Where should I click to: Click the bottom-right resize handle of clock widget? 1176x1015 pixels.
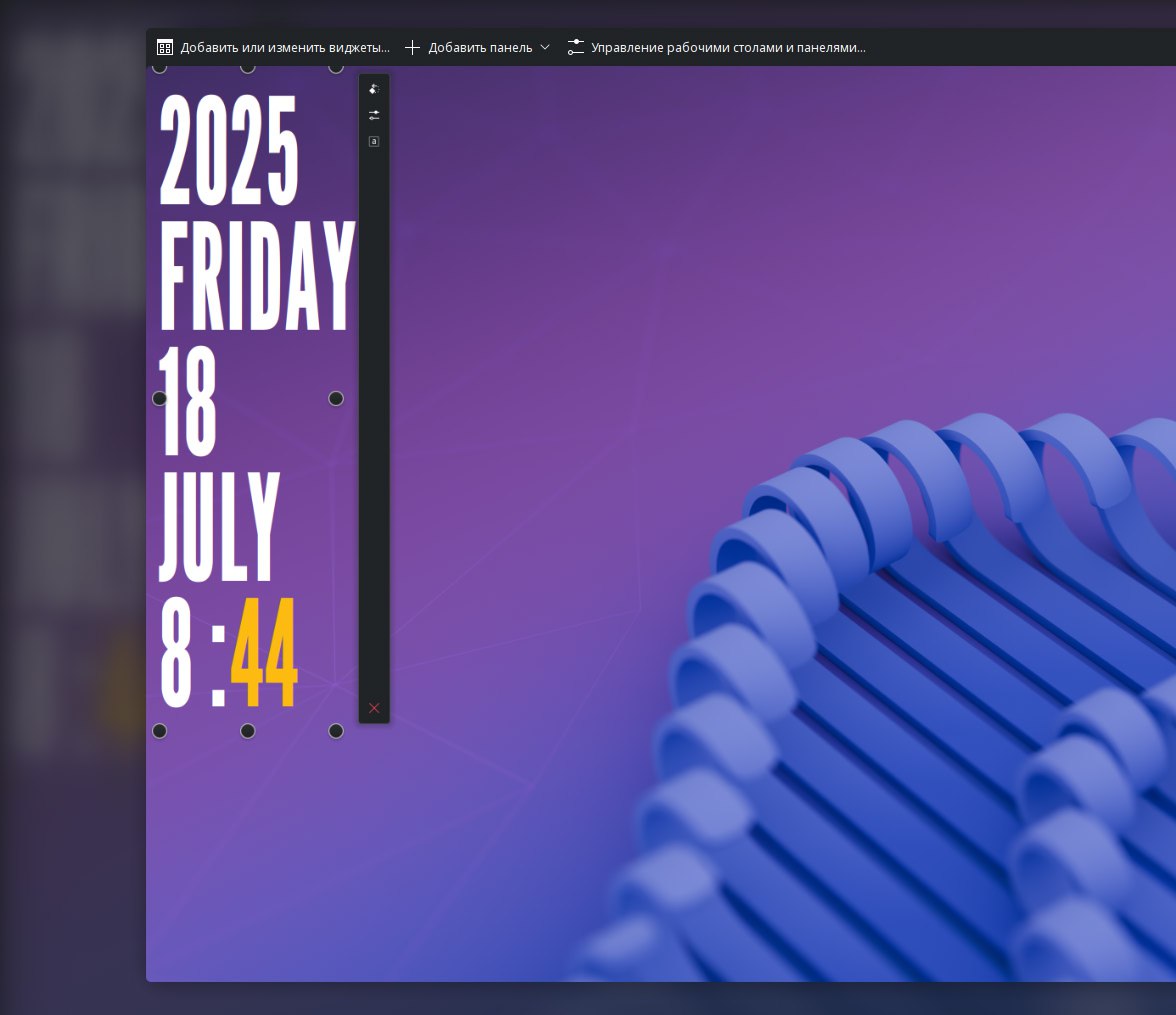click(x=336, y=731)
